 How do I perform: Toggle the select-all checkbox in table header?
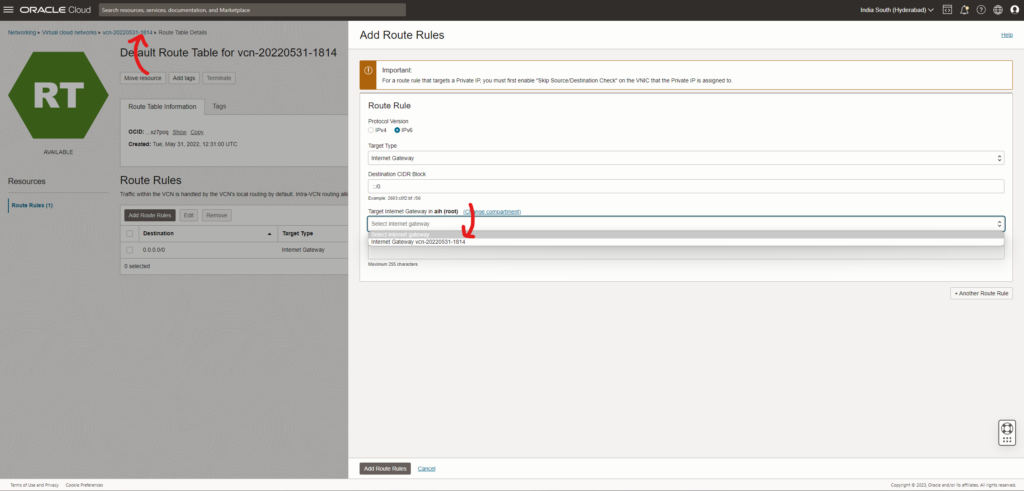(129, 234)
